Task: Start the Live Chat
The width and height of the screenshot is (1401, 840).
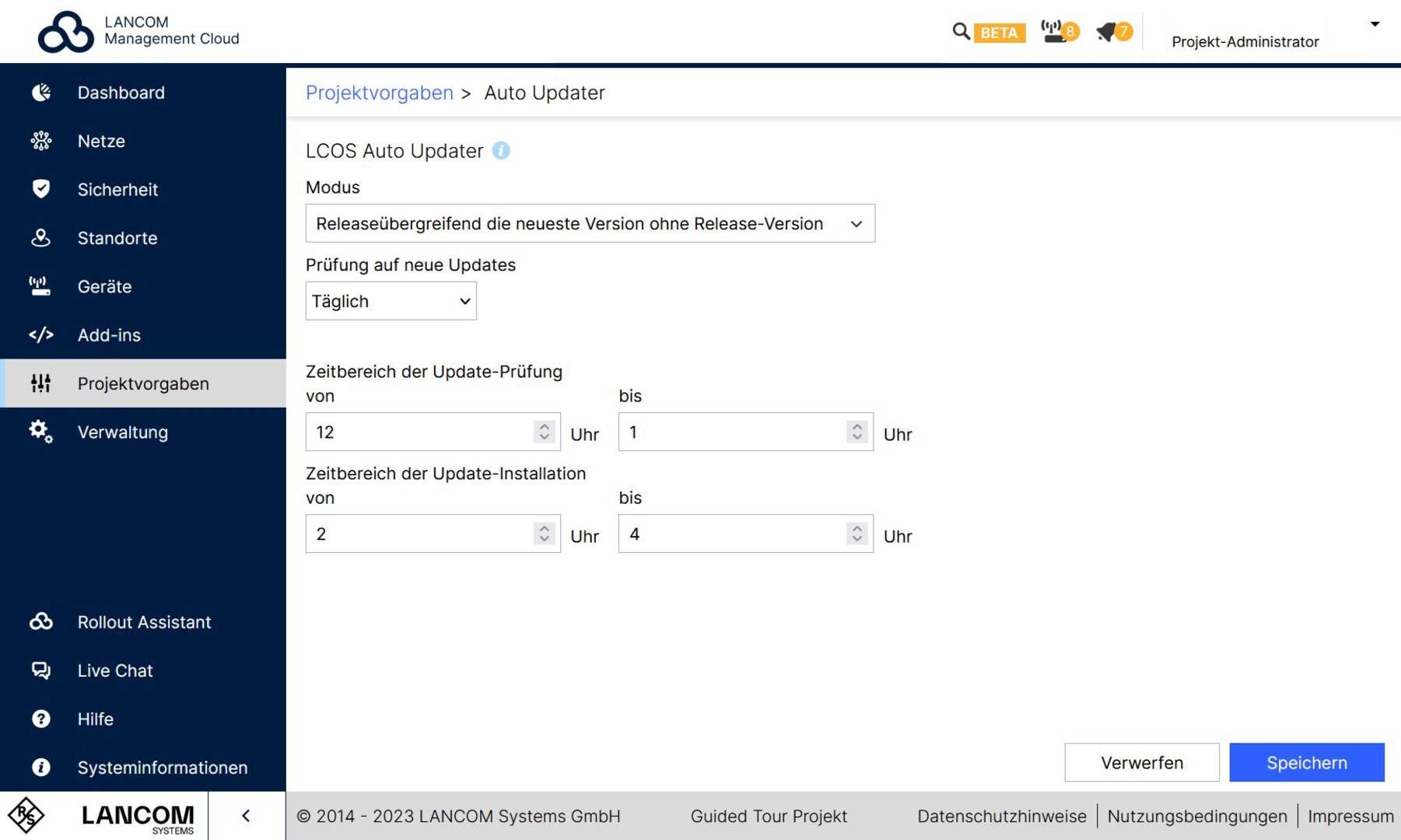Action: click(x=40, y=670)
